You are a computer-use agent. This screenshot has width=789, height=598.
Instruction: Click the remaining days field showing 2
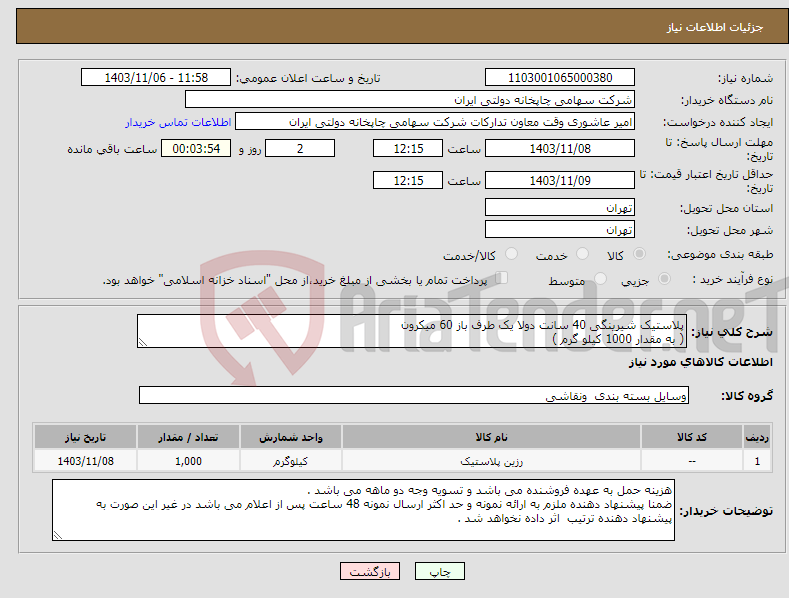click(300, 148)
